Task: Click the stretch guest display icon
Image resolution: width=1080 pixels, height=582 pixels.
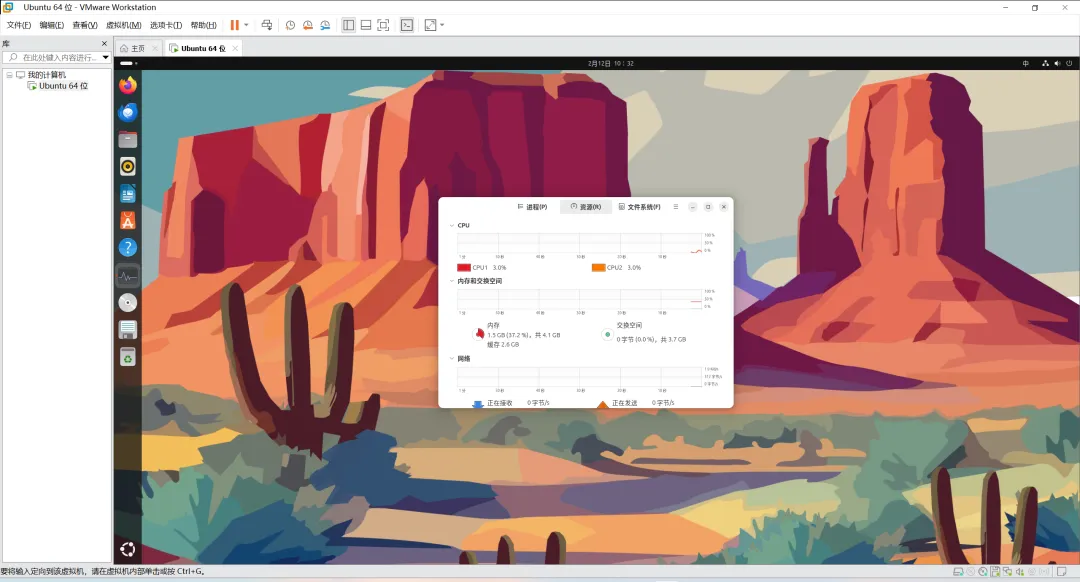Action: click(430, 25)
